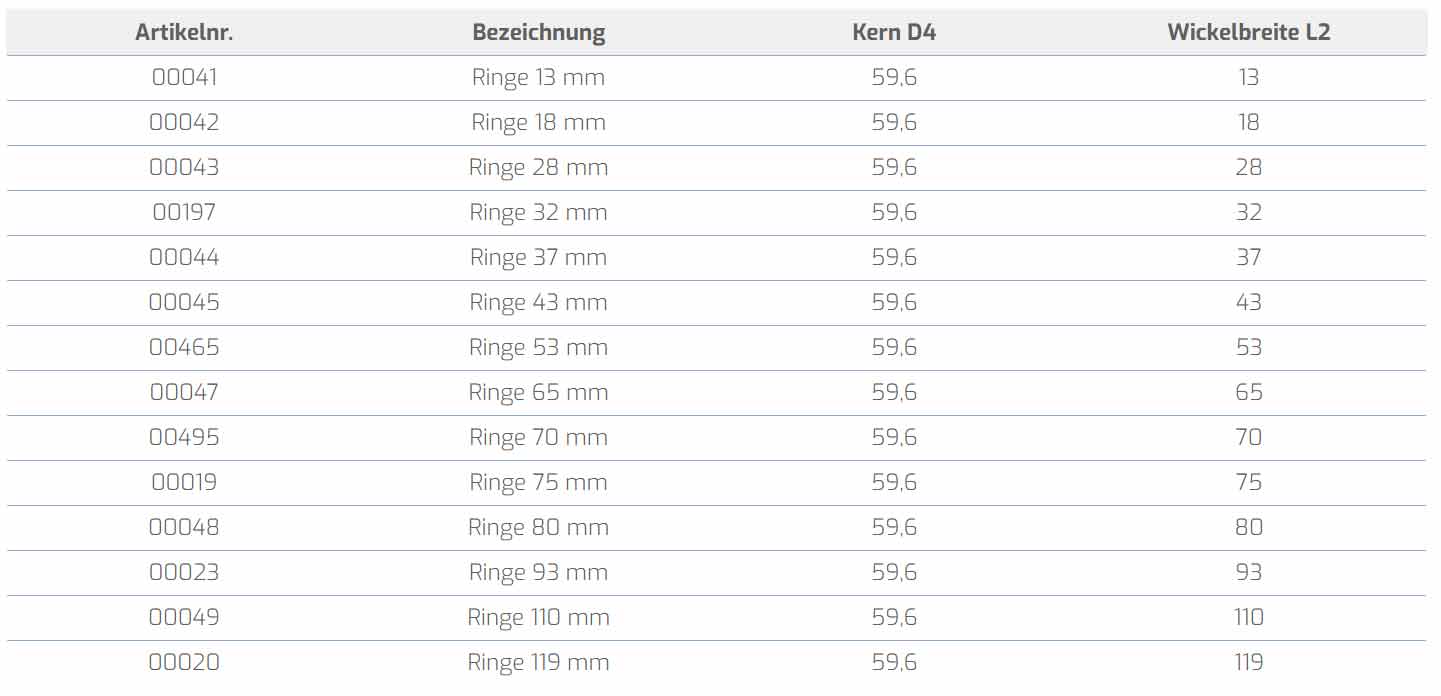Screen dimensions: 1441x696
Task: Click the Ringe 70 mm description
Action: point(539,437)
